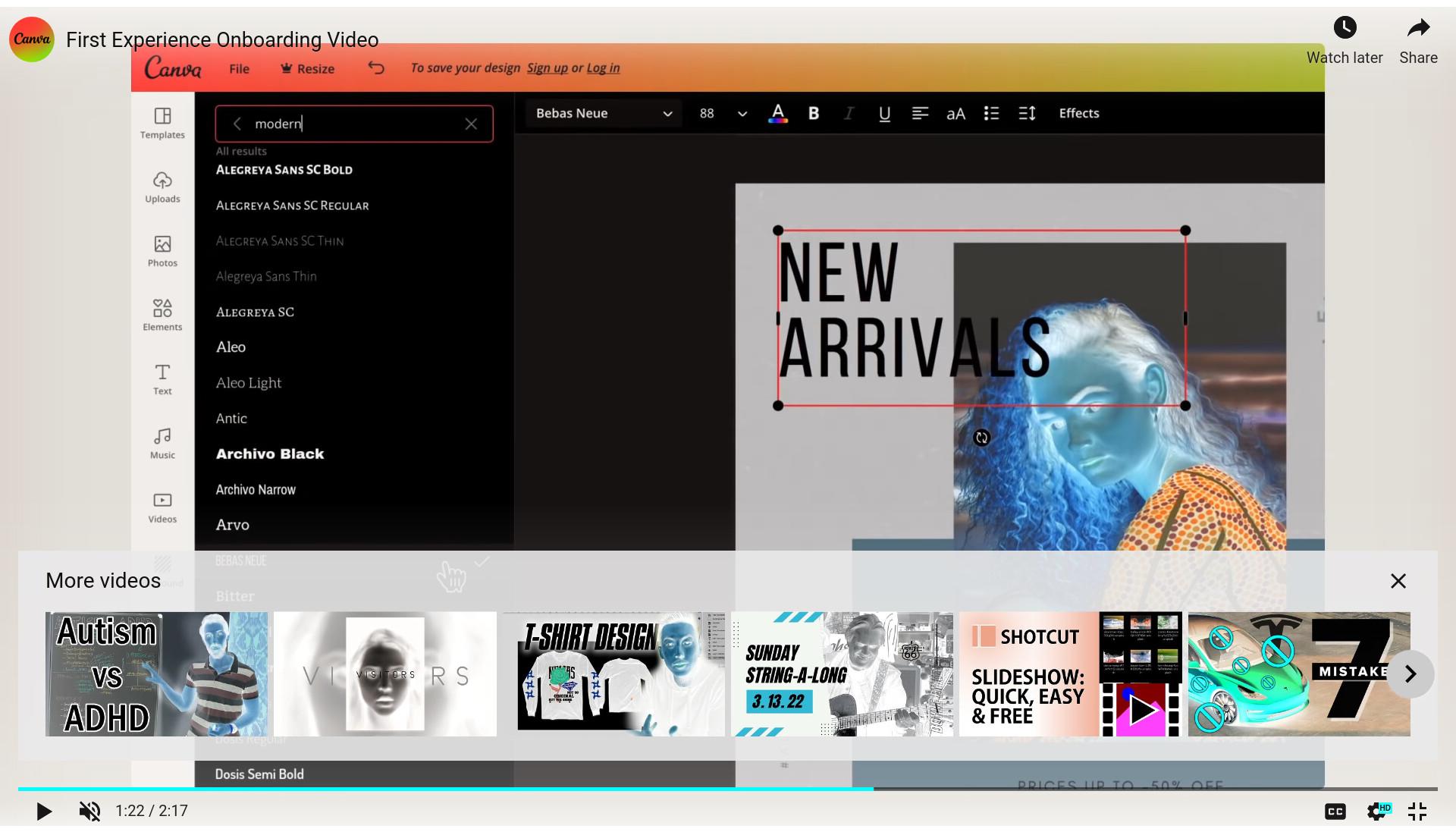The image size is (1456, 832).
Task: Open video quality settings gear
Action: coord(1376,812)
